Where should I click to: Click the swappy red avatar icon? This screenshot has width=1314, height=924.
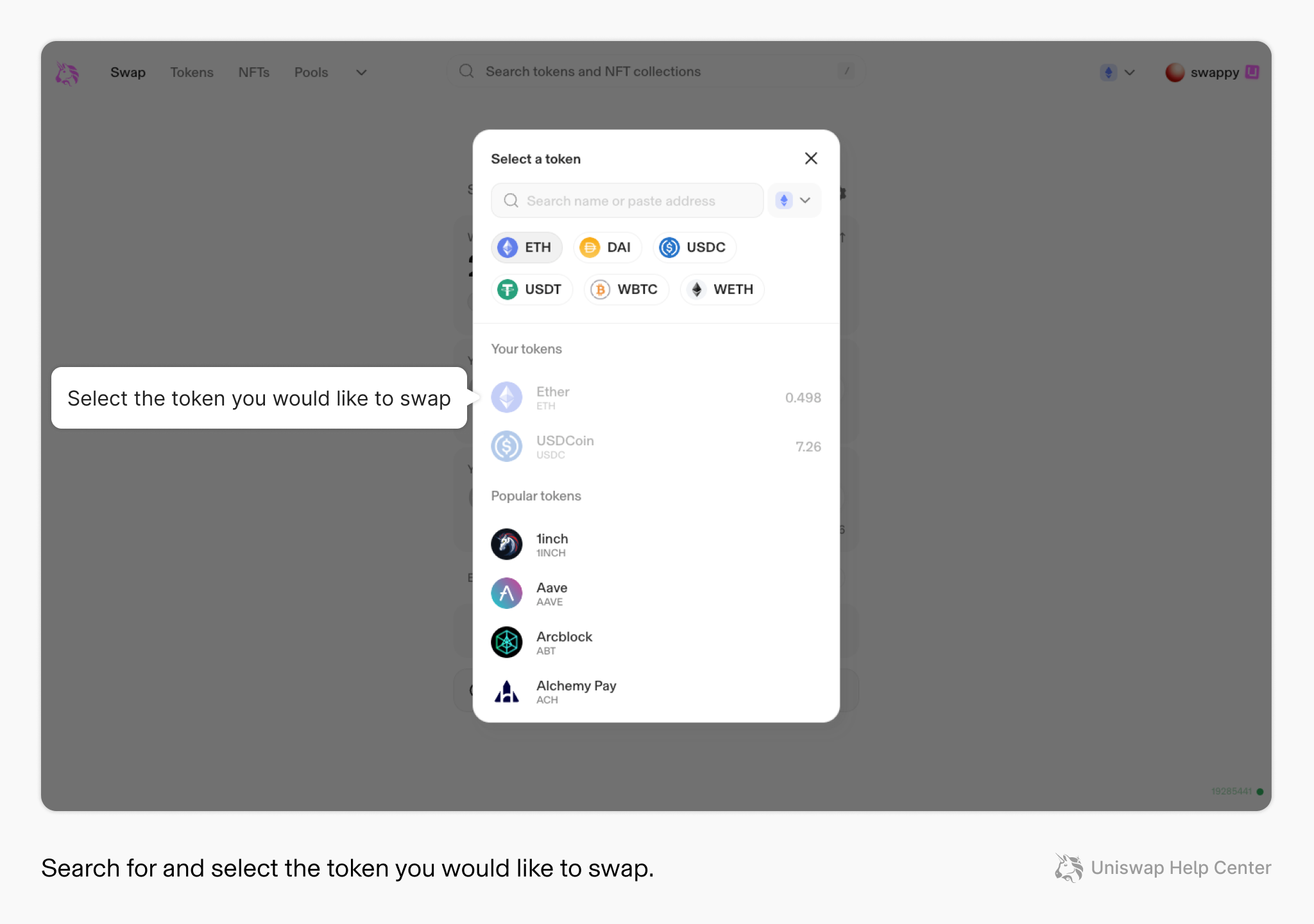coord(1175,73)
